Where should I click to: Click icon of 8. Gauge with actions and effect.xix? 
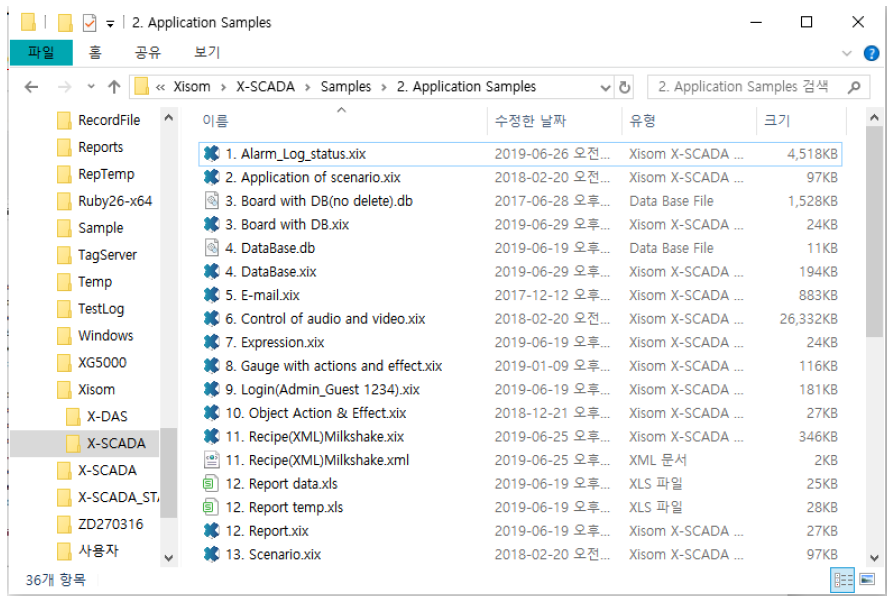pos(212,366)
